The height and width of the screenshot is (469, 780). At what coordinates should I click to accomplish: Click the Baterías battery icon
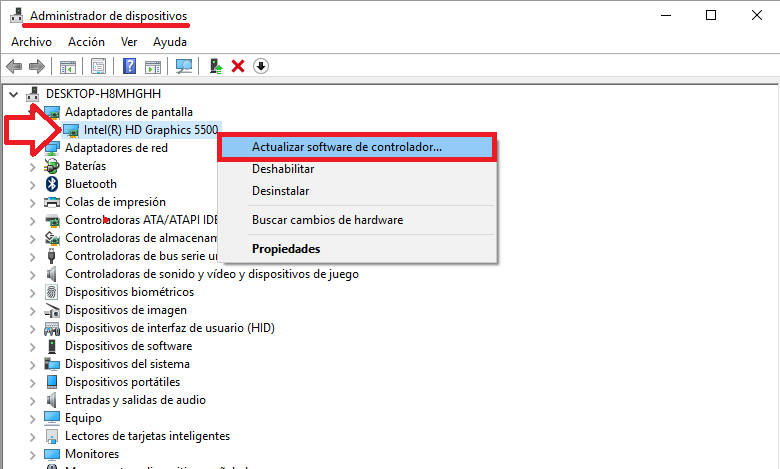coord(52,166)
